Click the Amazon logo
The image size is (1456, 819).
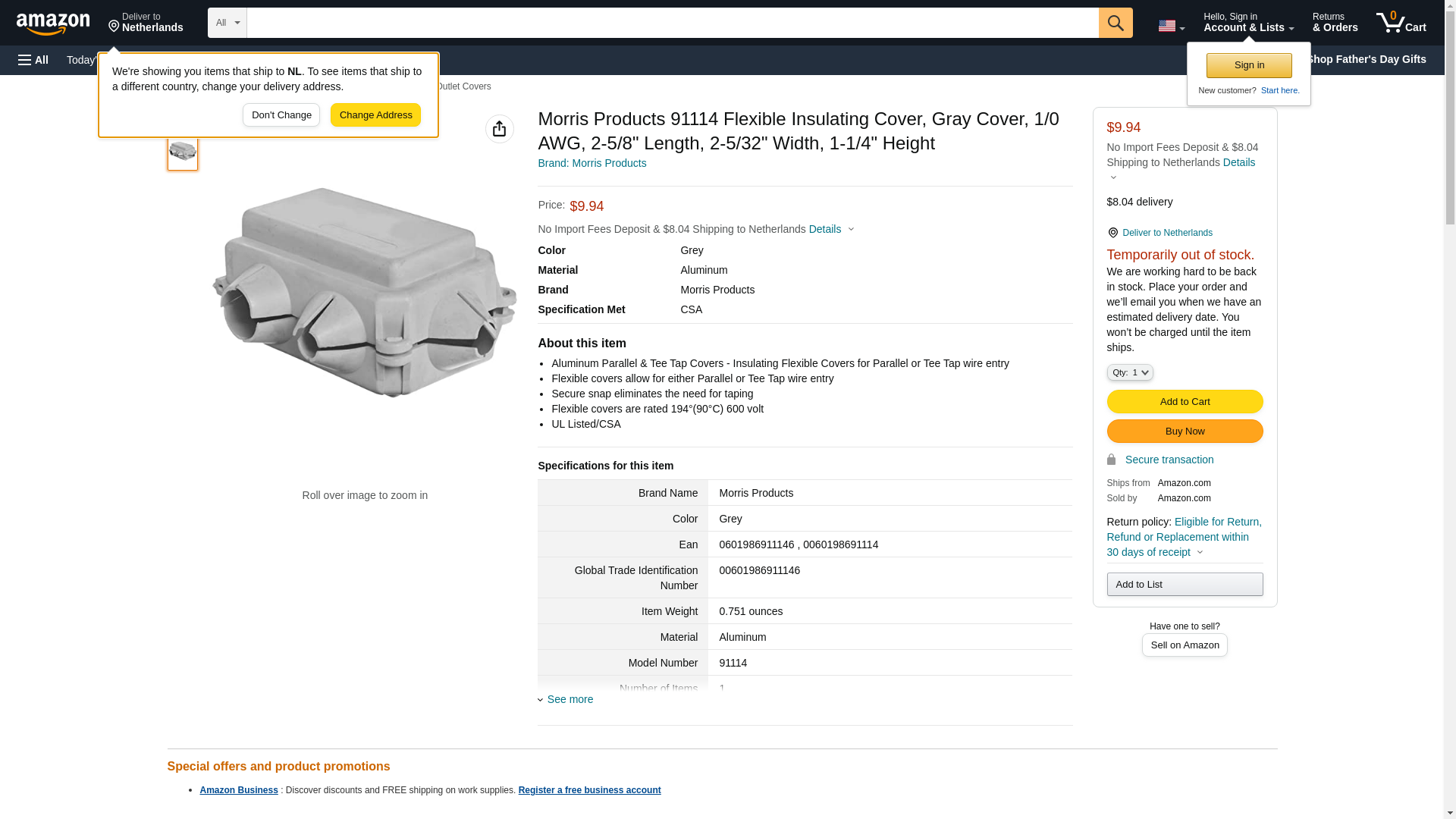[x=53, y=24]
